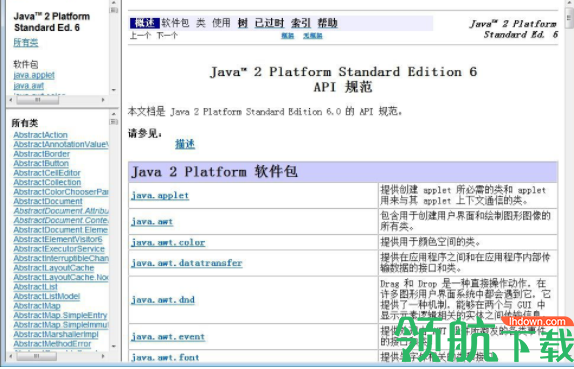Click the package frame vertical scrollbar thumb
This screenshot has width=574, height=369.
click(114, 10)
